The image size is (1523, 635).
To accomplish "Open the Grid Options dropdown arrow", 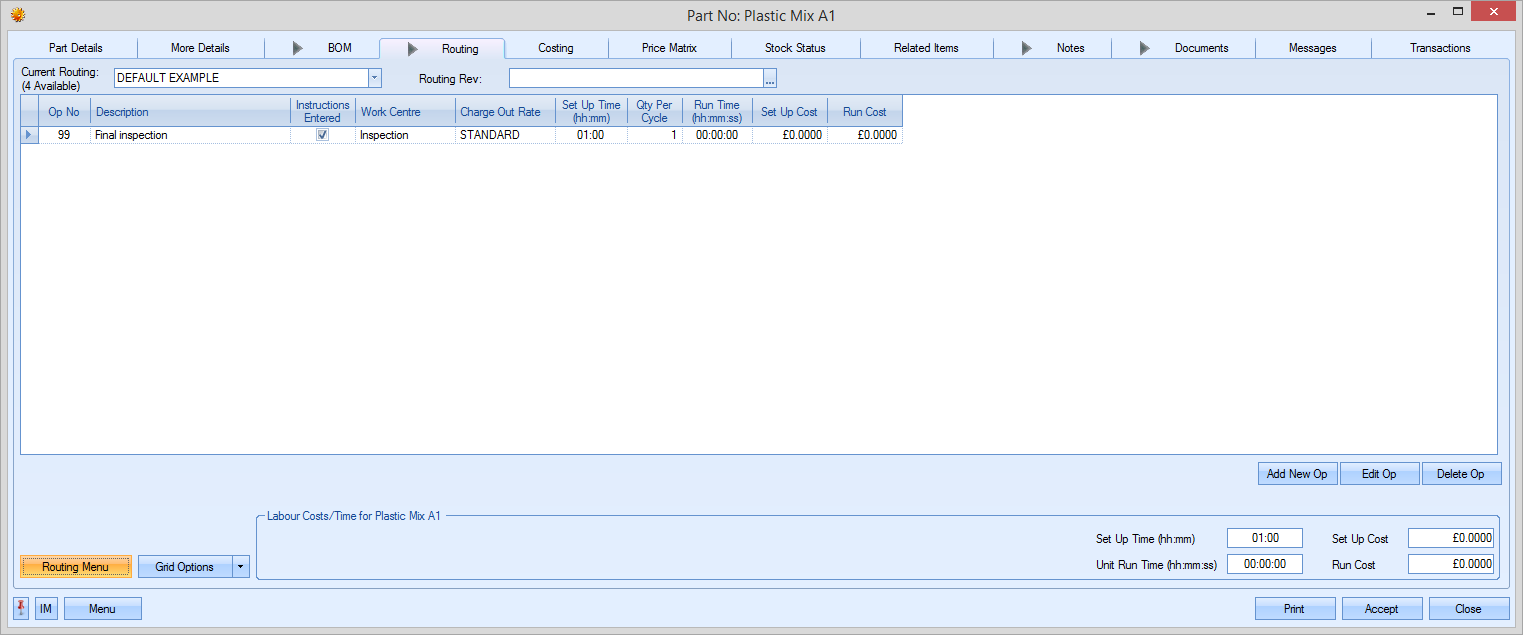I will pyautogui.click(x=240, y=567).
